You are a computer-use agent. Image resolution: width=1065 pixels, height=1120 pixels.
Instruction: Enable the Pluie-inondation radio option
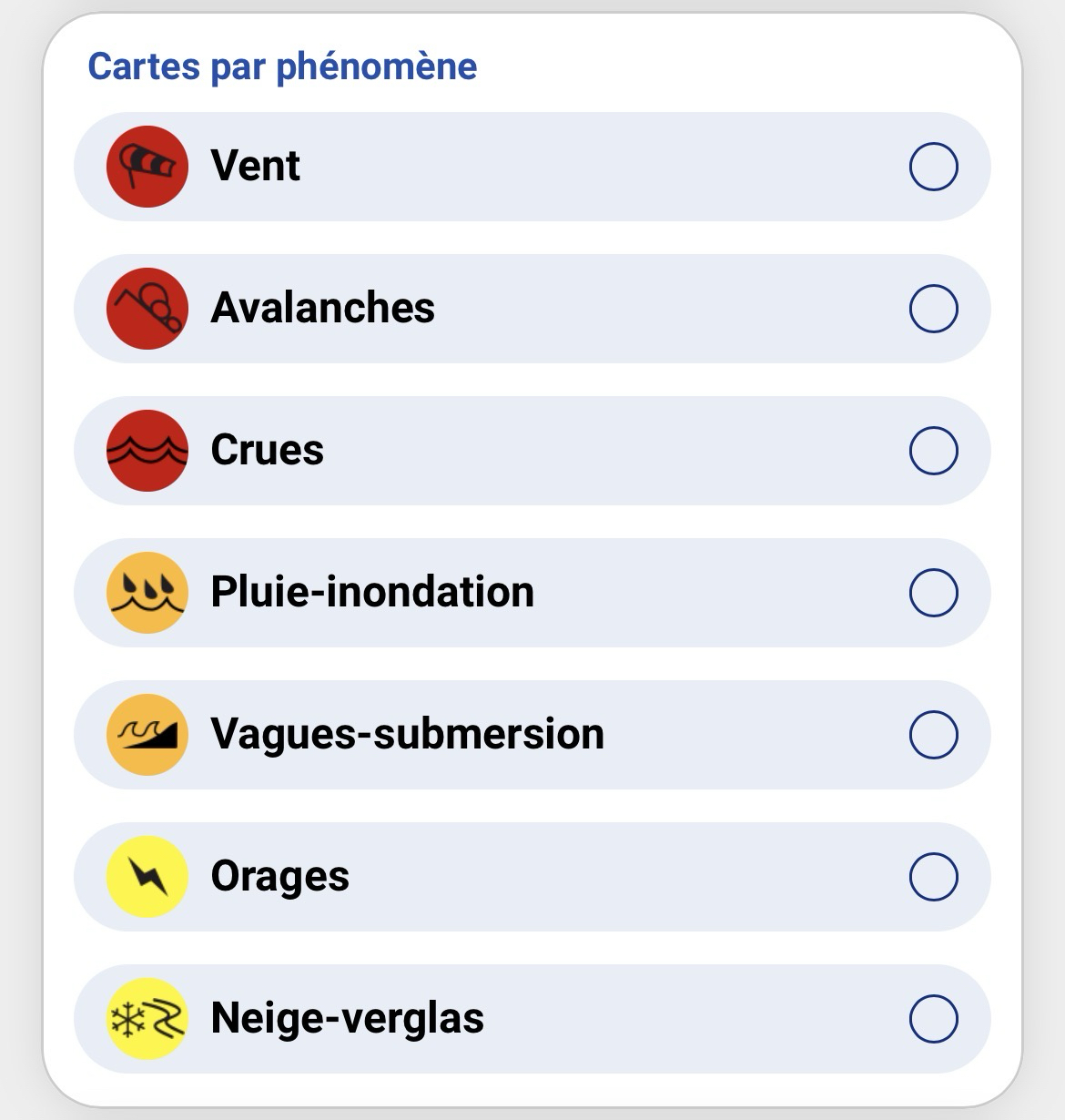tap(934, 593)
